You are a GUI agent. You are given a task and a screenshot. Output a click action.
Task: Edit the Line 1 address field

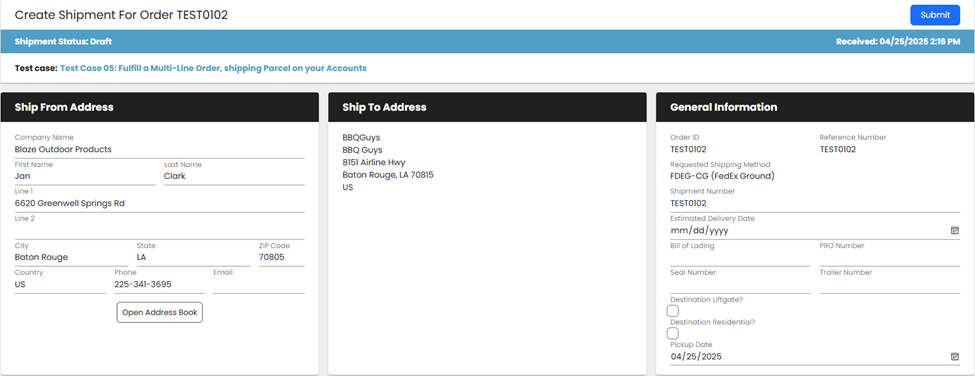click(160, 204)
